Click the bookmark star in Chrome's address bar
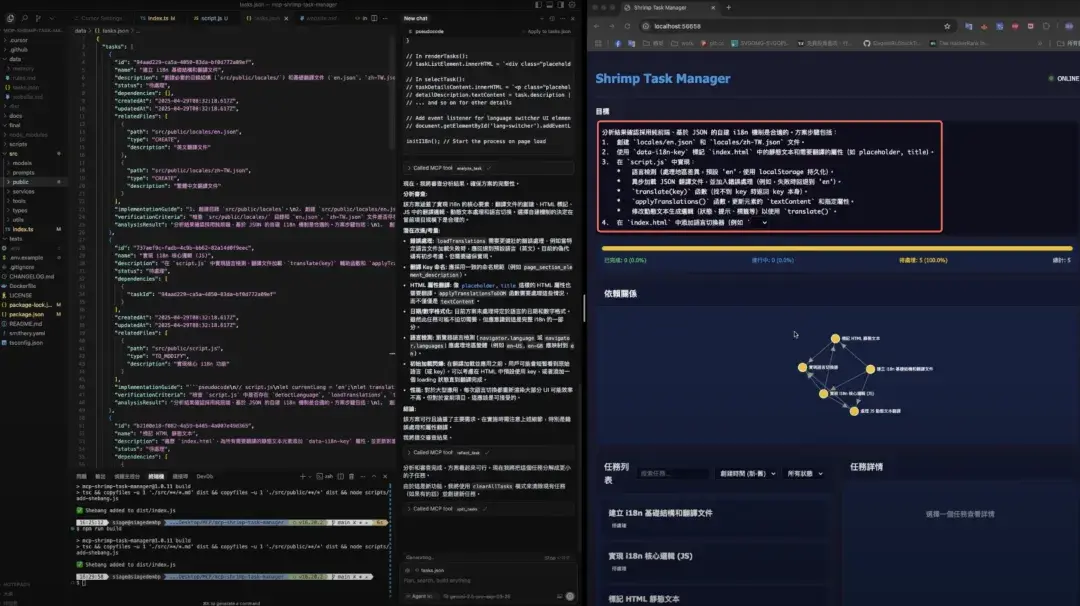Viewport: 1080px width, 606px height. 947,27
